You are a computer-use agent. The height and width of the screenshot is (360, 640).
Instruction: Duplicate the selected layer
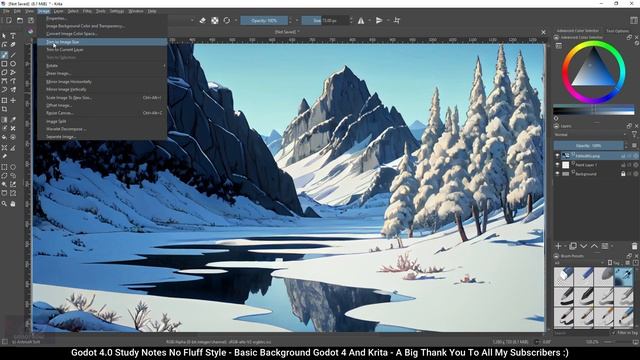573,246
